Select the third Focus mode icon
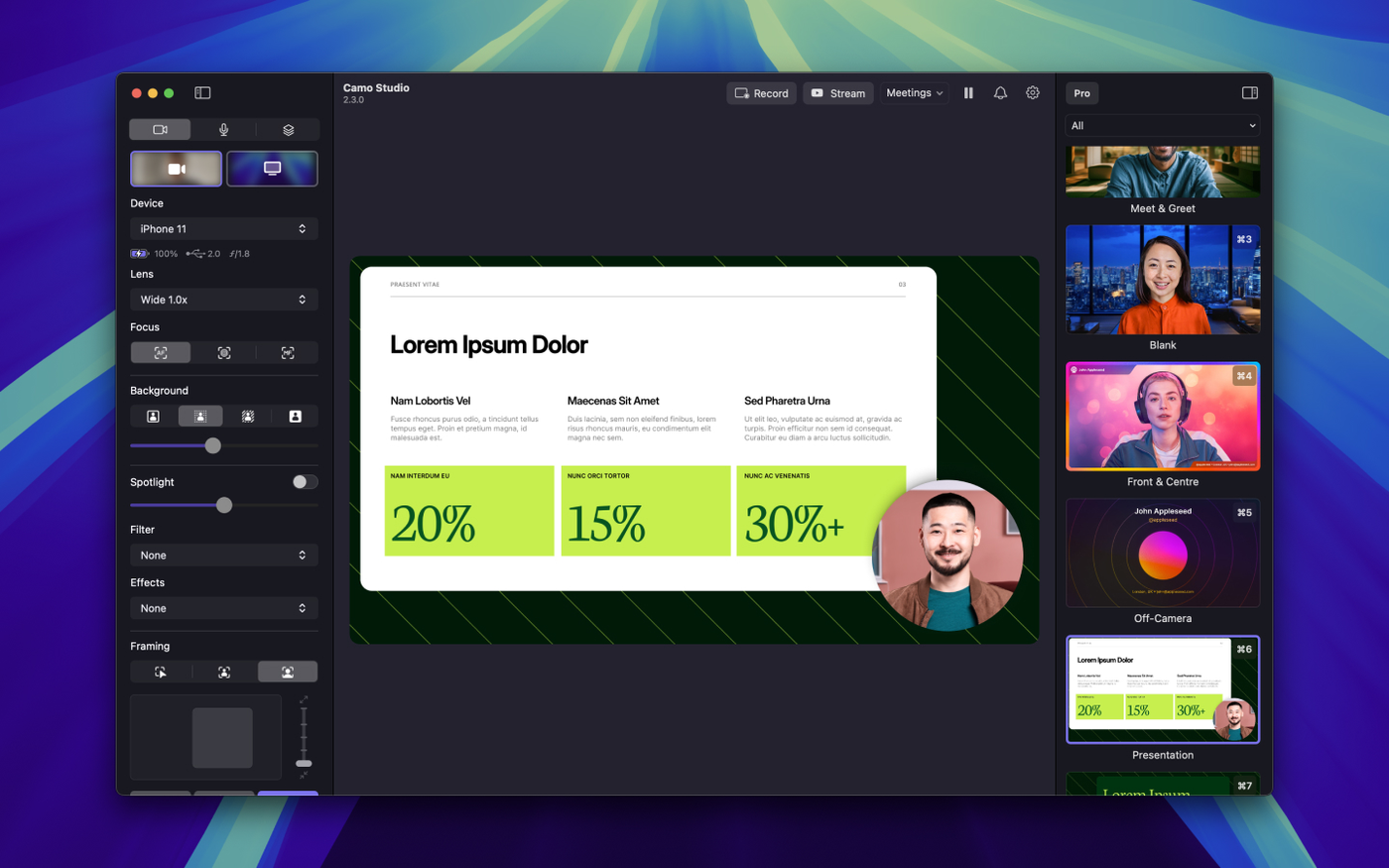Screen dimensions: 1389x868 [288, 353]
